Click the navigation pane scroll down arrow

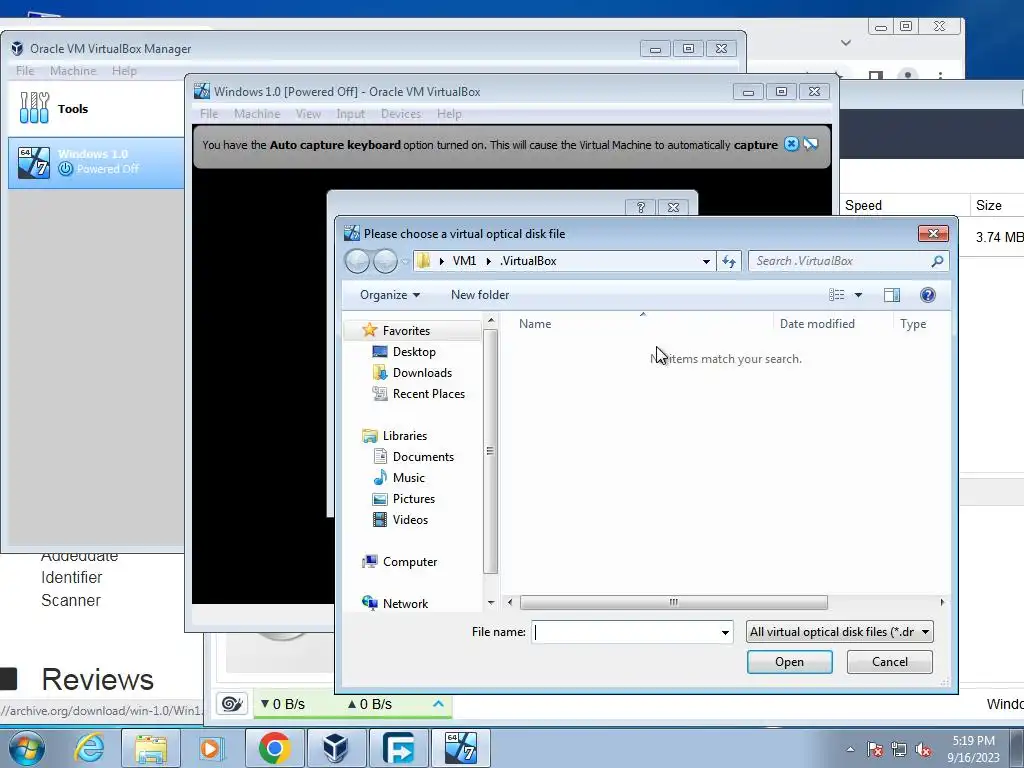[491, 602]
